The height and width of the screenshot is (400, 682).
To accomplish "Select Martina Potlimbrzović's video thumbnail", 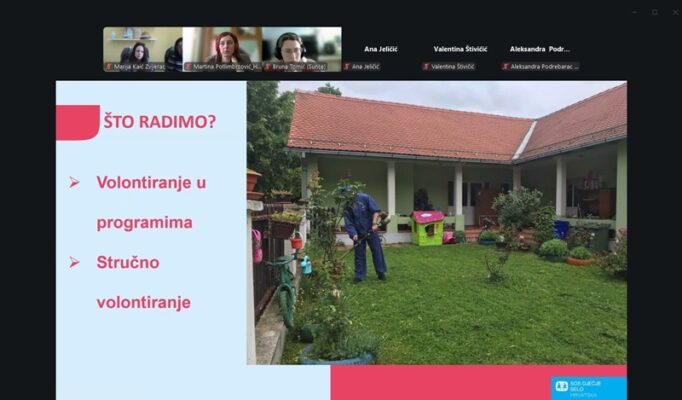I will click(x=222, y=46).
